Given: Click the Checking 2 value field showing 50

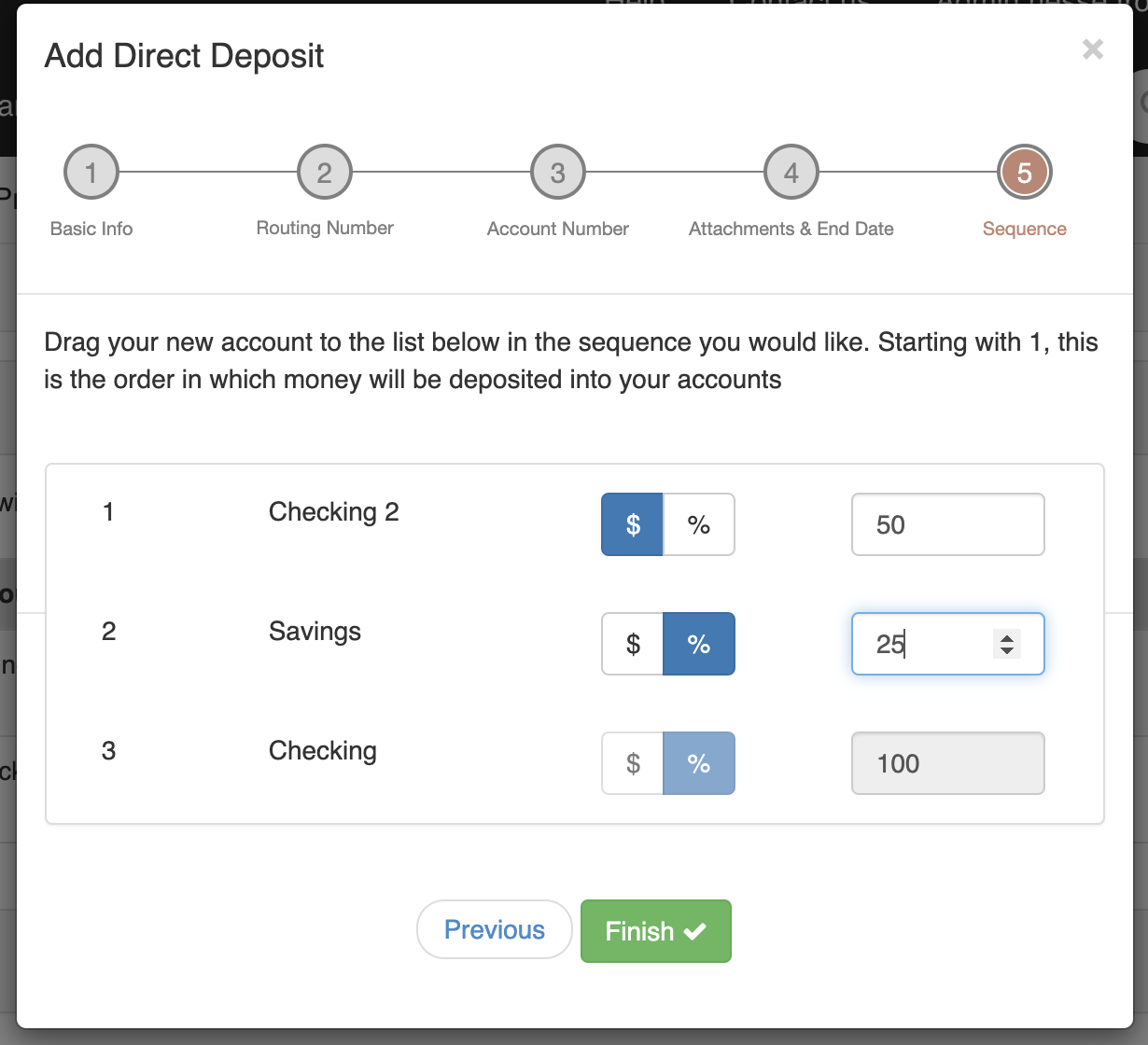Looking at the screenshot, I should 946,524.
